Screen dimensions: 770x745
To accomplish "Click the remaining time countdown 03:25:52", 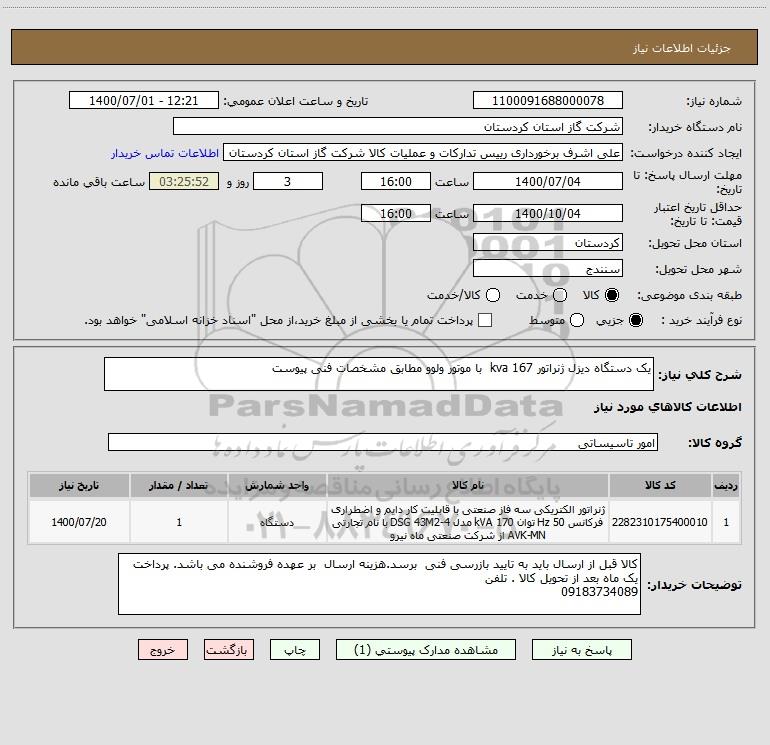I will [x=184, y=181].
